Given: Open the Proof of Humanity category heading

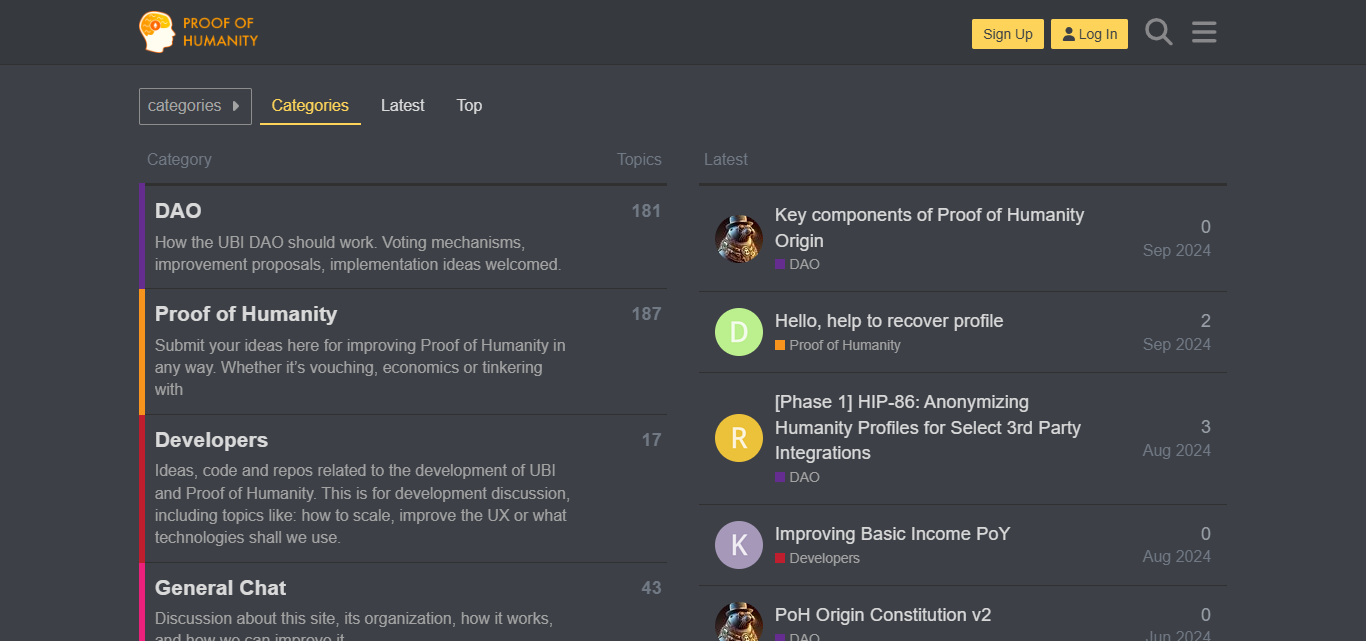Looking at the screenshot, I should tap(246, 314).
